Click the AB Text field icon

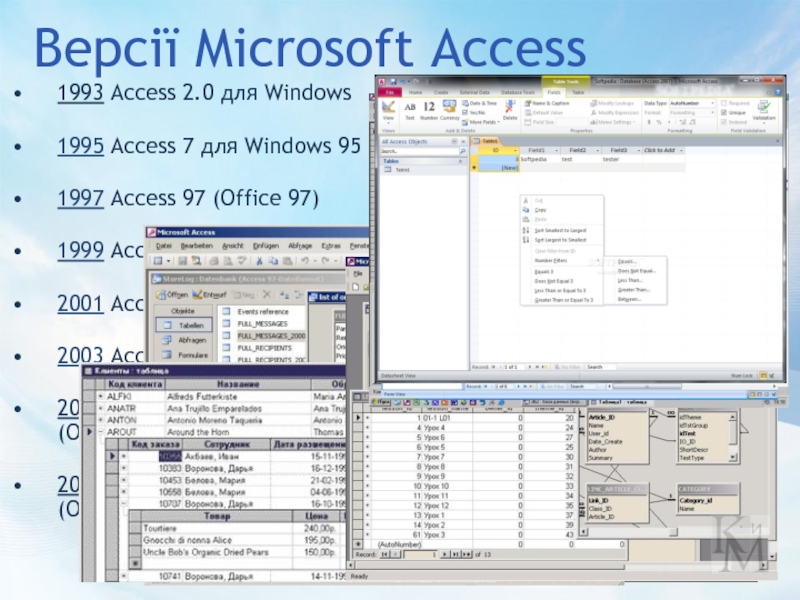point(410,110)
